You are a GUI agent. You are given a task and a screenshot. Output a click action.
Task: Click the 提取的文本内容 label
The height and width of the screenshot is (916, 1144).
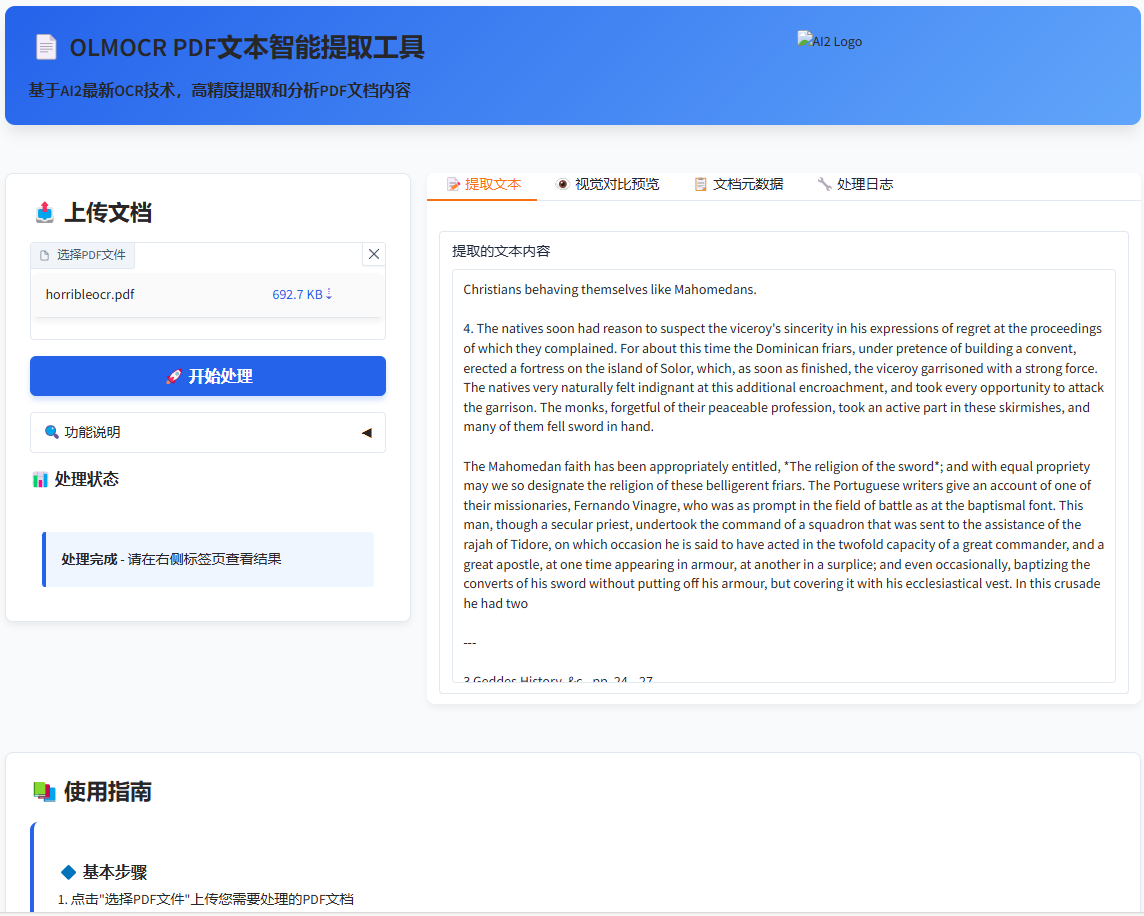tap(501, 251)
